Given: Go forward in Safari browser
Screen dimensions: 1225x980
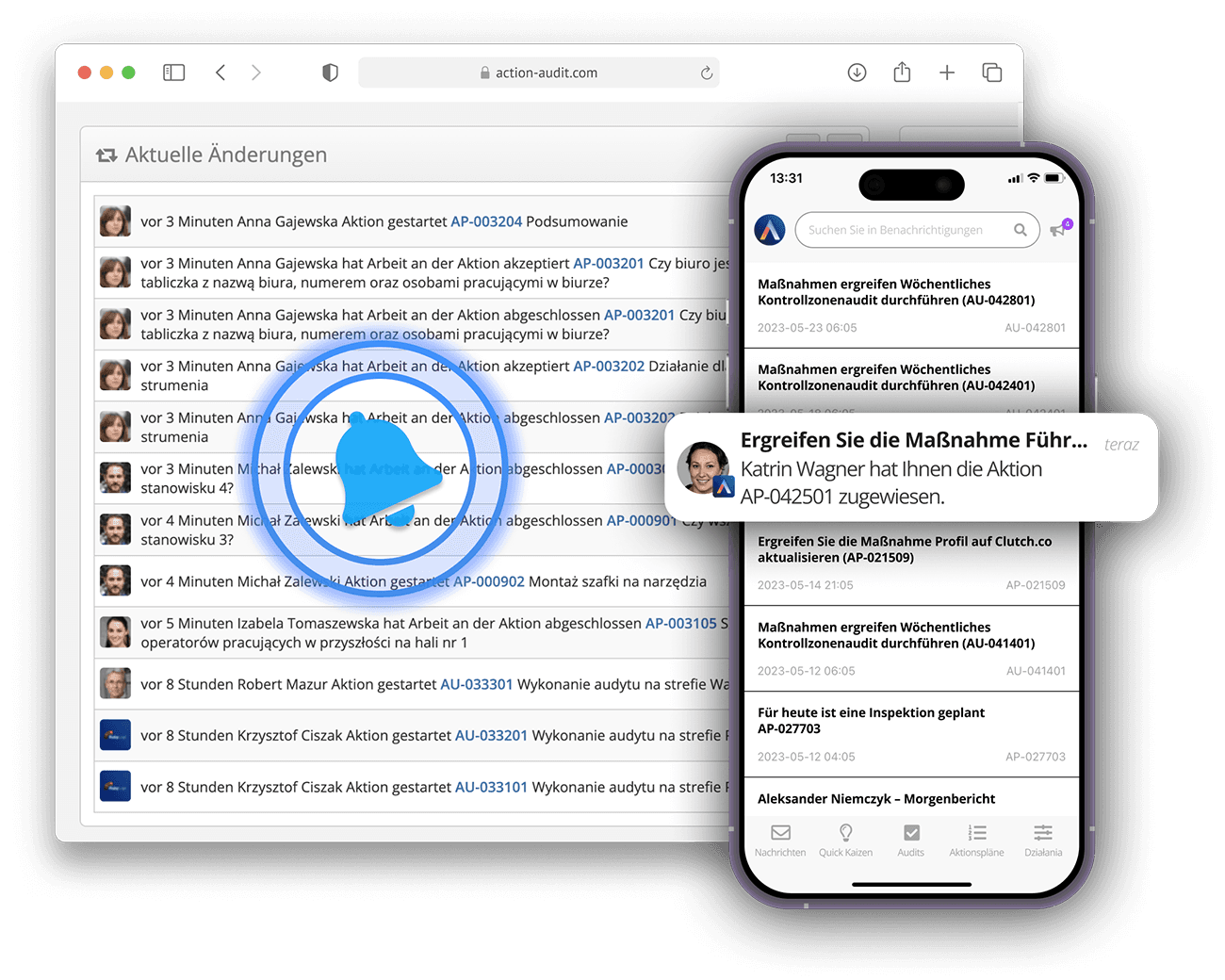Looking at the screenshot, I should (x=255, y=73).
